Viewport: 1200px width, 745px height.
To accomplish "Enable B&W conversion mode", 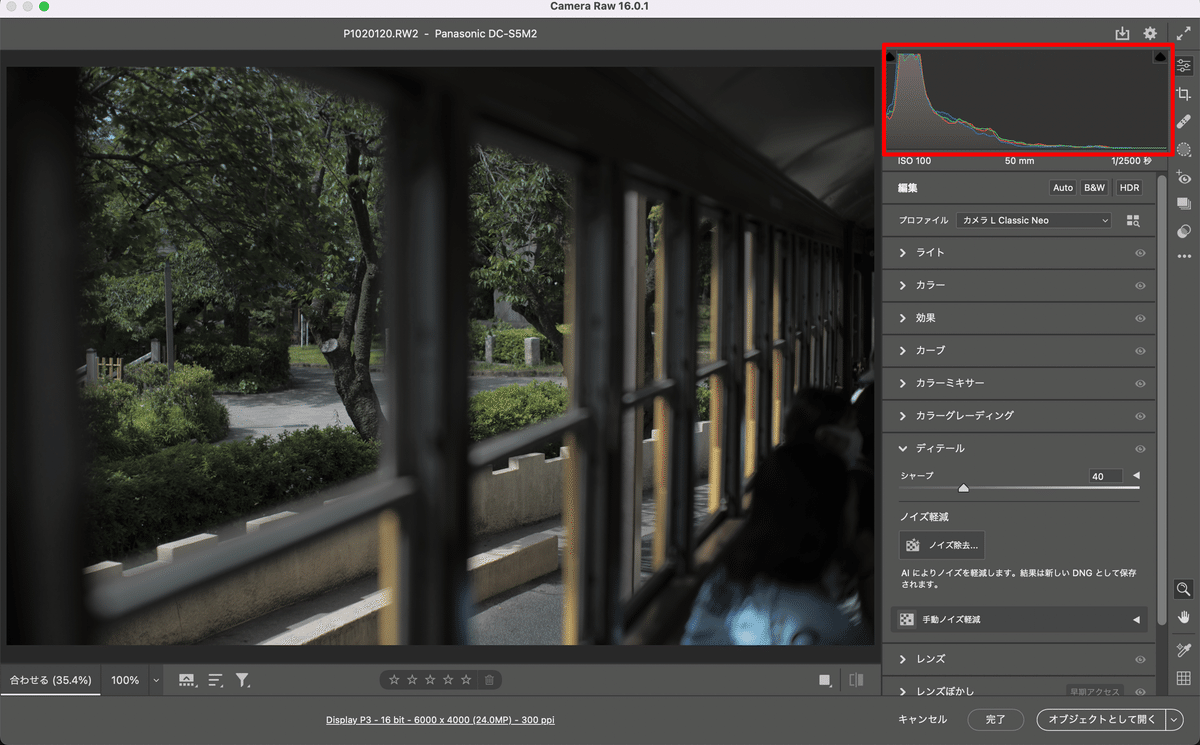I will pos(1094,187).
